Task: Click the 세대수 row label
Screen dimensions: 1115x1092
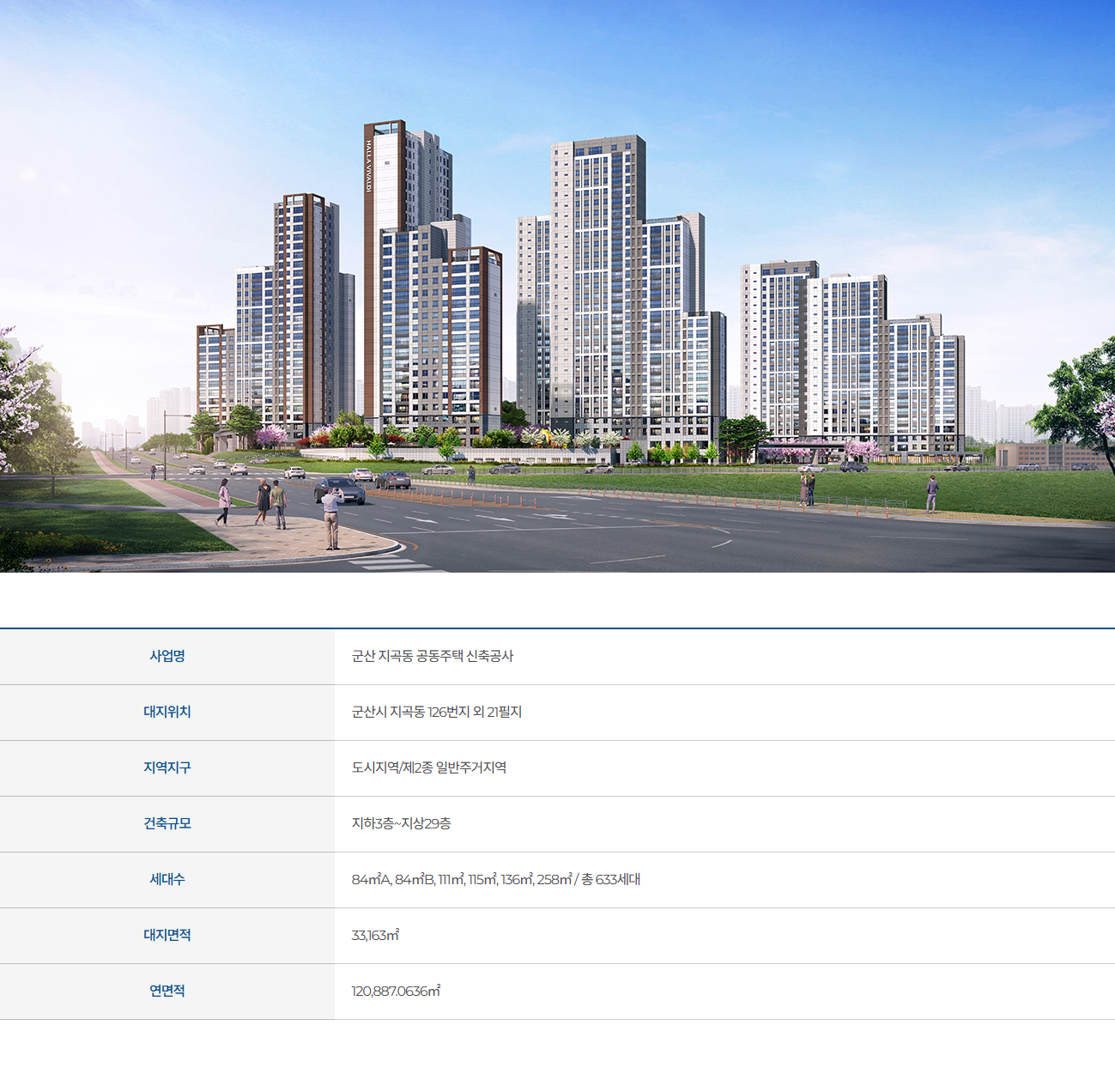Action: point(167,879)
